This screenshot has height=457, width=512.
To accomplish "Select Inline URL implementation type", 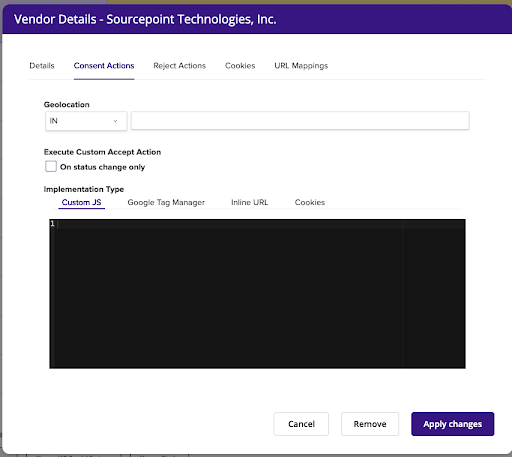I will pos(250,202).
